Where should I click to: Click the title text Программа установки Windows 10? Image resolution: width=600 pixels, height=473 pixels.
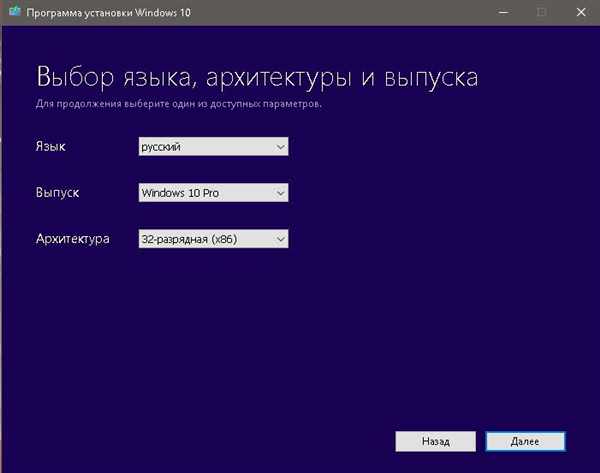click(x=108, y=13)
